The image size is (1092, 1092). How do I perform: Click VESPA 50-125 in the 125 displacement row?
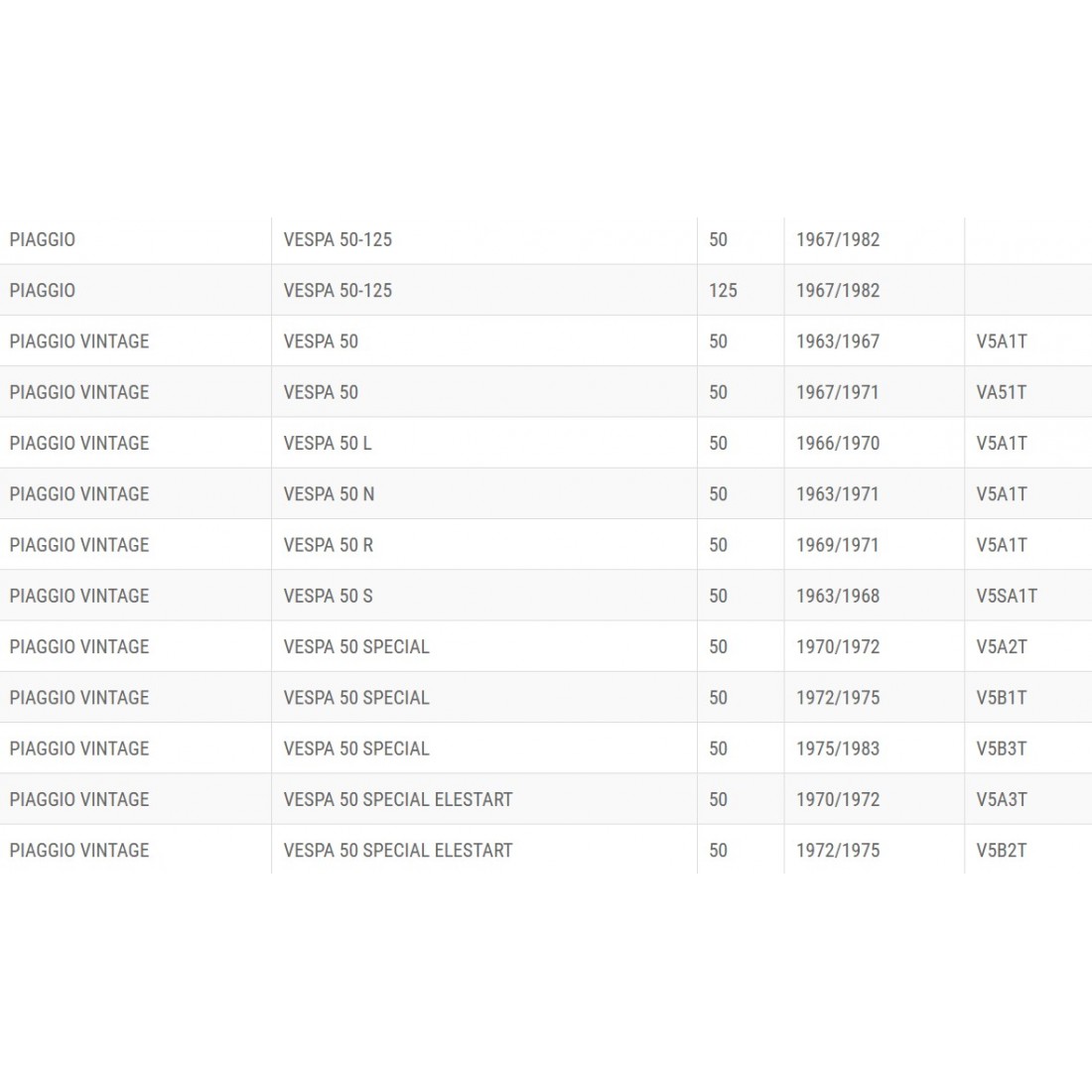click(338, 291)
